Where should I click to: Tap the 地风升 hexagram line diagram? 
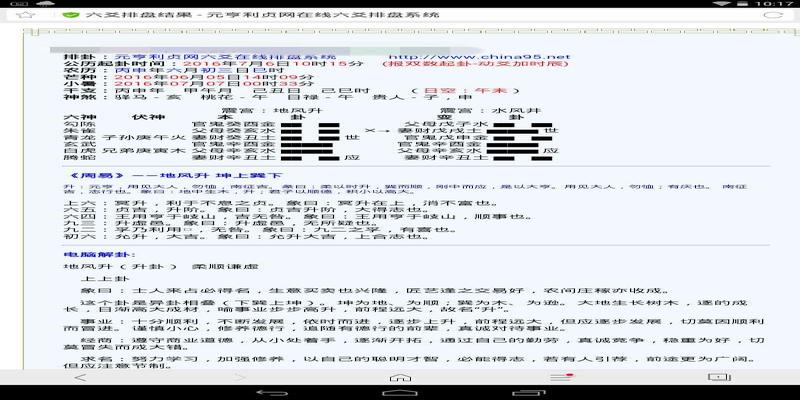point(310,141)
